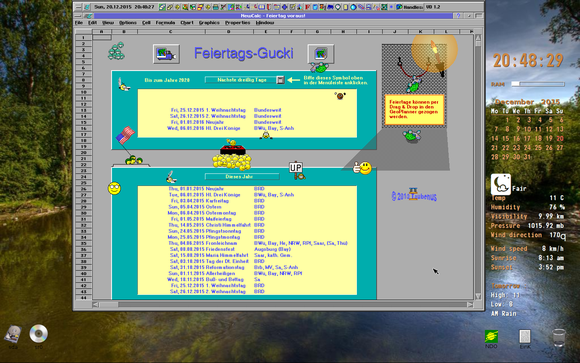Open the Options menu
The height and width of the screenshot is (363, 580).
(128, 23)
